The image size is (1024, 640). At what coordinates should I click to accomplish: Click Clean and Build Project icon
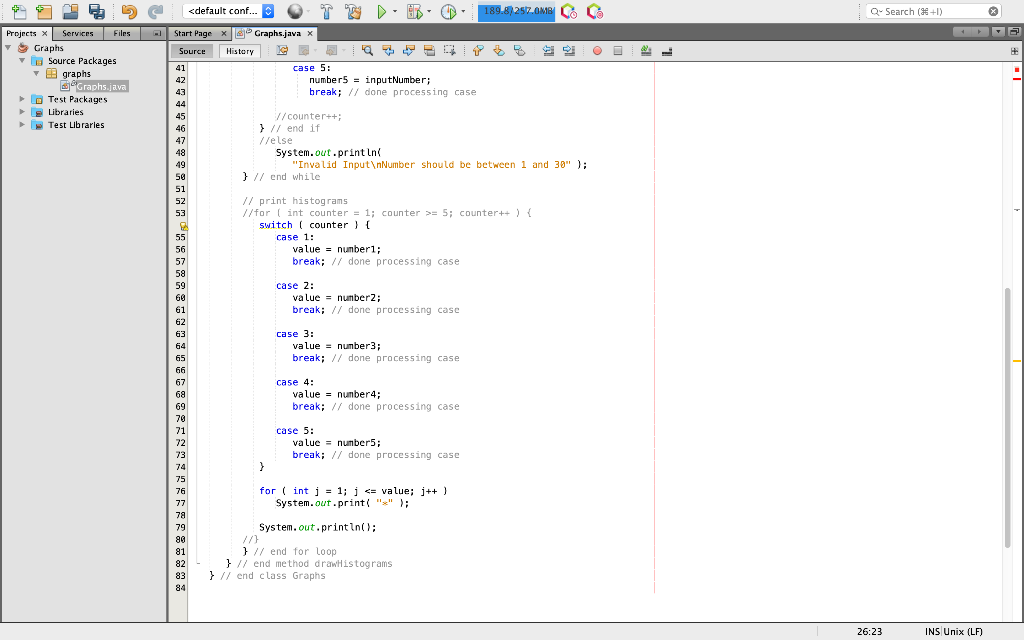[352, 12]
